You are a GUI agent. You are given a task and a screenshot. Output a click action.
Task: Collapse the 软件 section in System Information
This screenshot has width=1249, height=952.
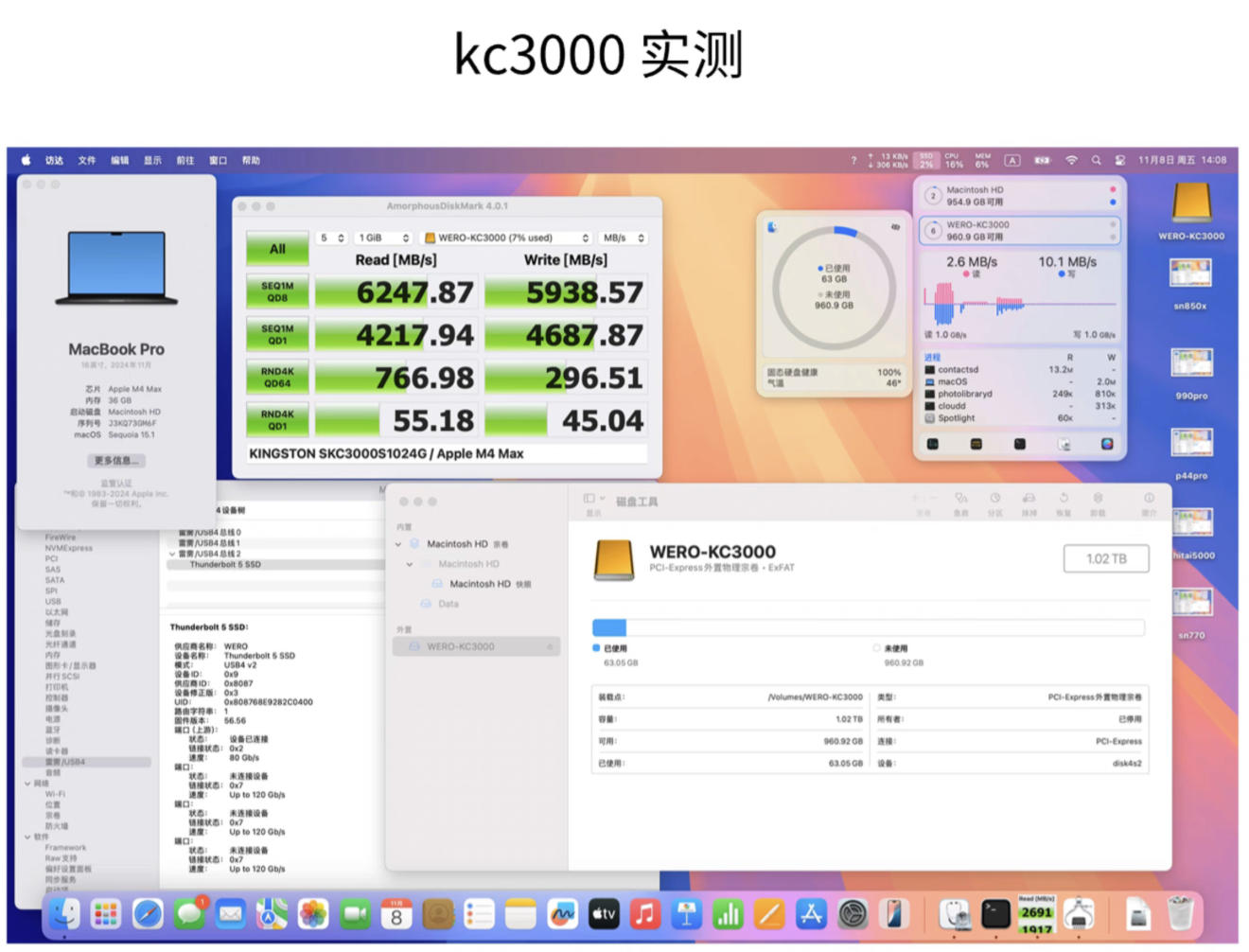[x=27, y=837]
